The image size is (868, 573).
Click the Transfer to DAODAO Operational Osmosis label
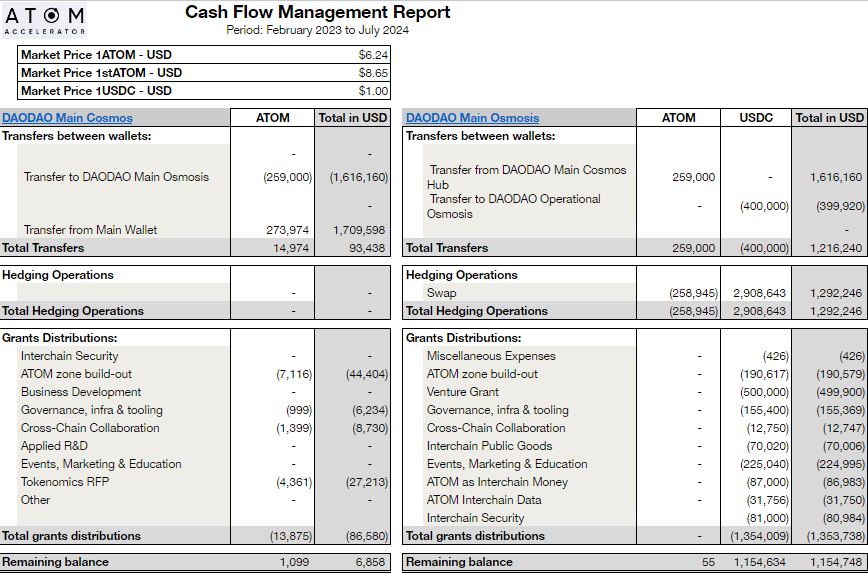coord(514,206)
